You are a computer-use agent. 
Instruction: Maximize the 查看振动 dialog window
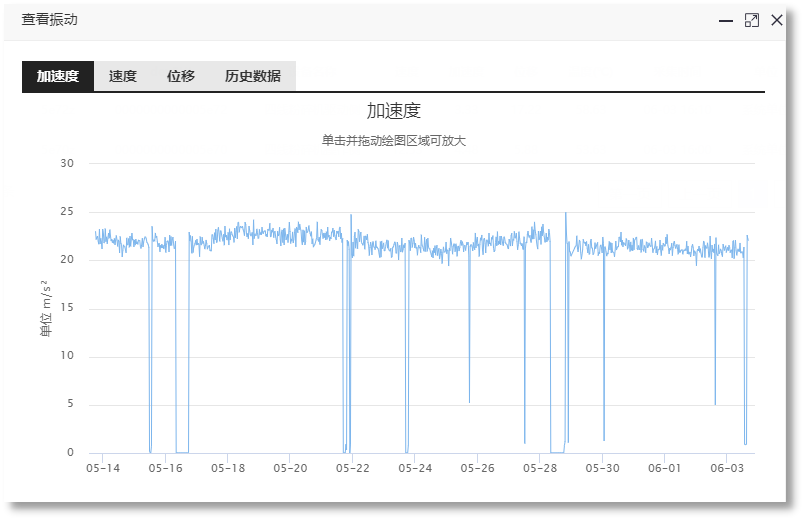[x=752, y=20]
